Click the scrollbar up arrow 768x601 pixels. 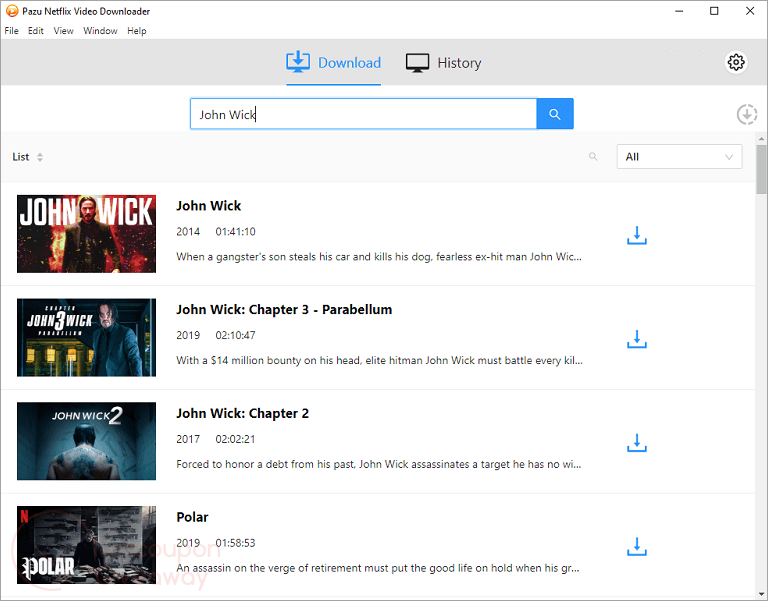761,139
